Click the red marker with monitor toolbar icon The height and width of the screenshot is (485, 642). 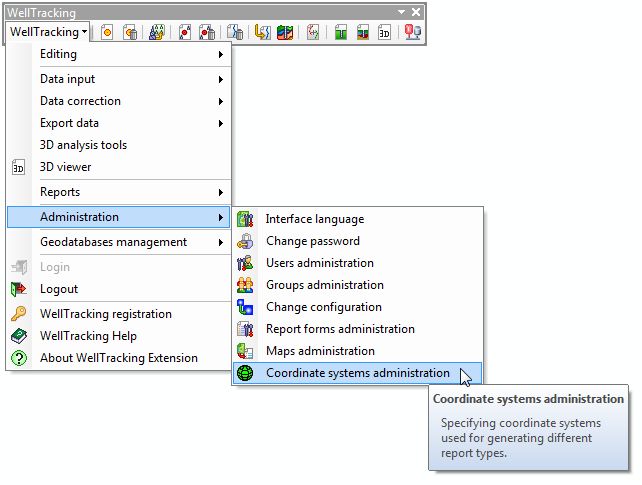coord(412,32)
